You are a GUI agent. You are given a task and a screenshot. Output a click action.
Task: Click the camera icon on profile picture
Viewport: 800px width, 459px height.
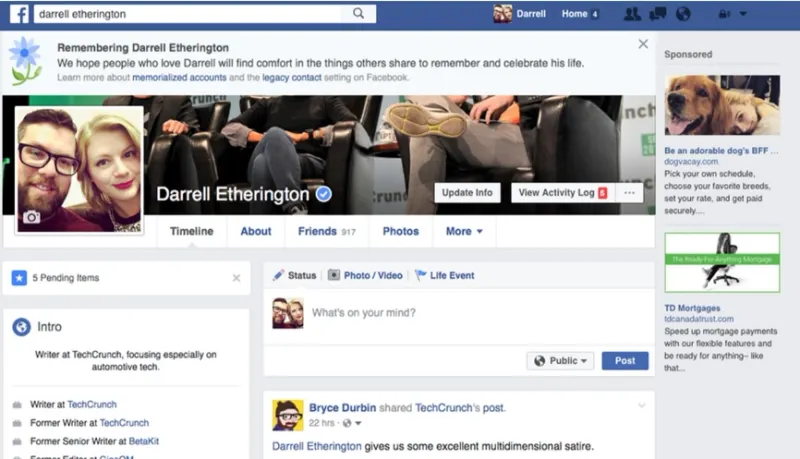tap(31, 217)
